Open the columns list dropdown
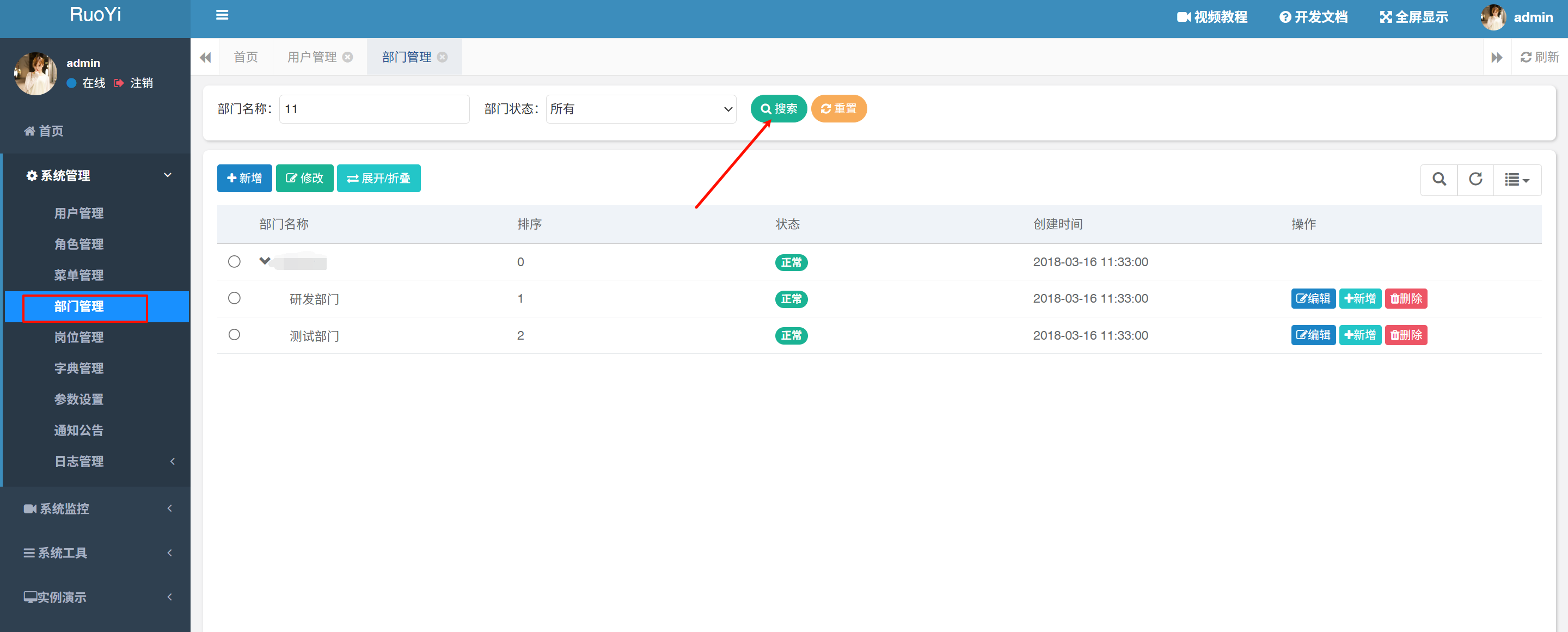 click(x=1516, y=180)
